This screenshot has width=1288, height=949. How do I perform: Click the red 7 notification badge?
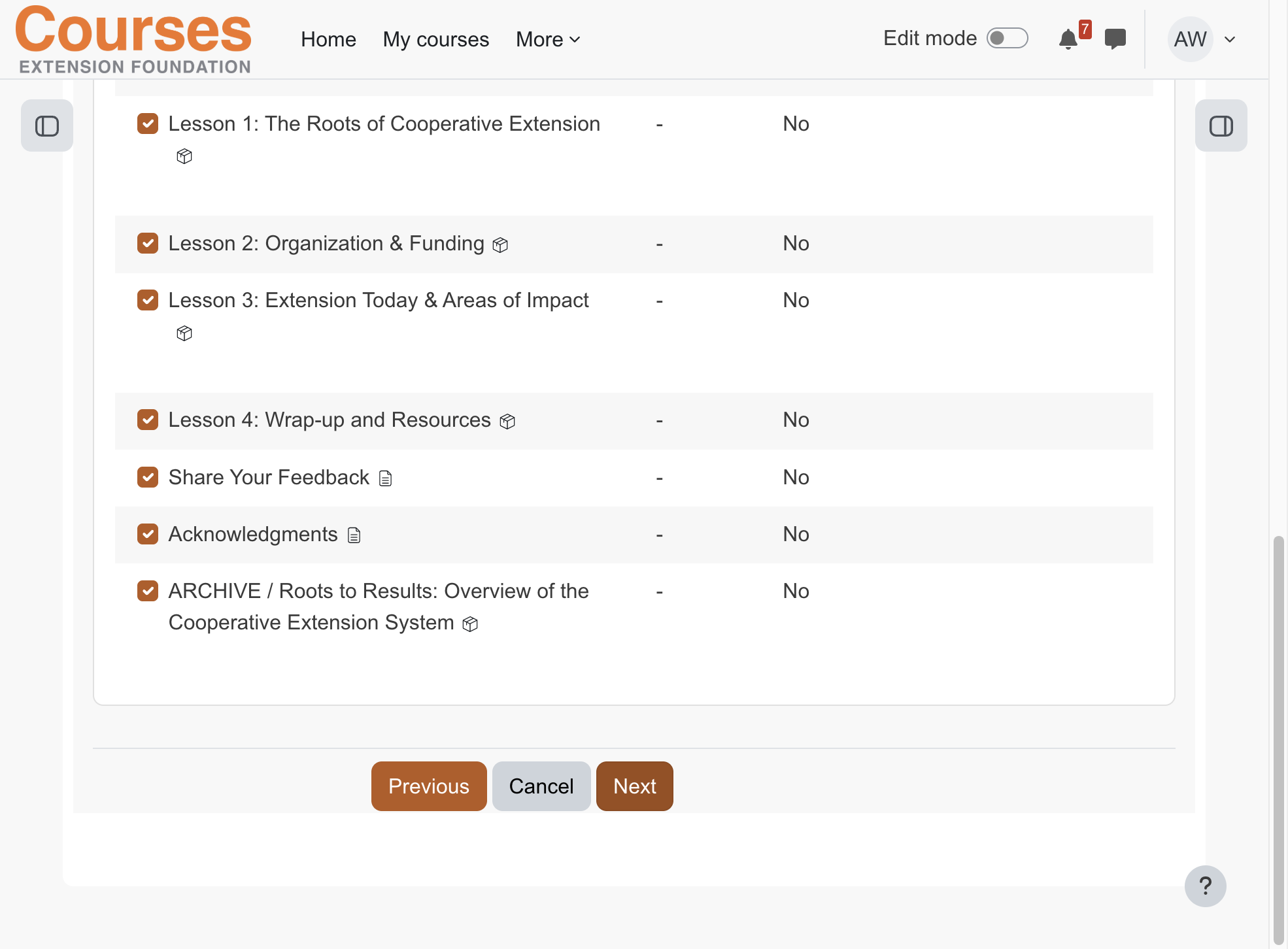1085,29
